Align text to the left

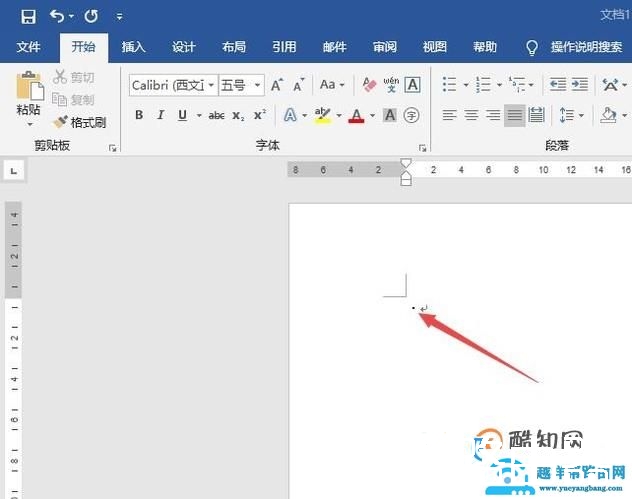click(449, 115)
